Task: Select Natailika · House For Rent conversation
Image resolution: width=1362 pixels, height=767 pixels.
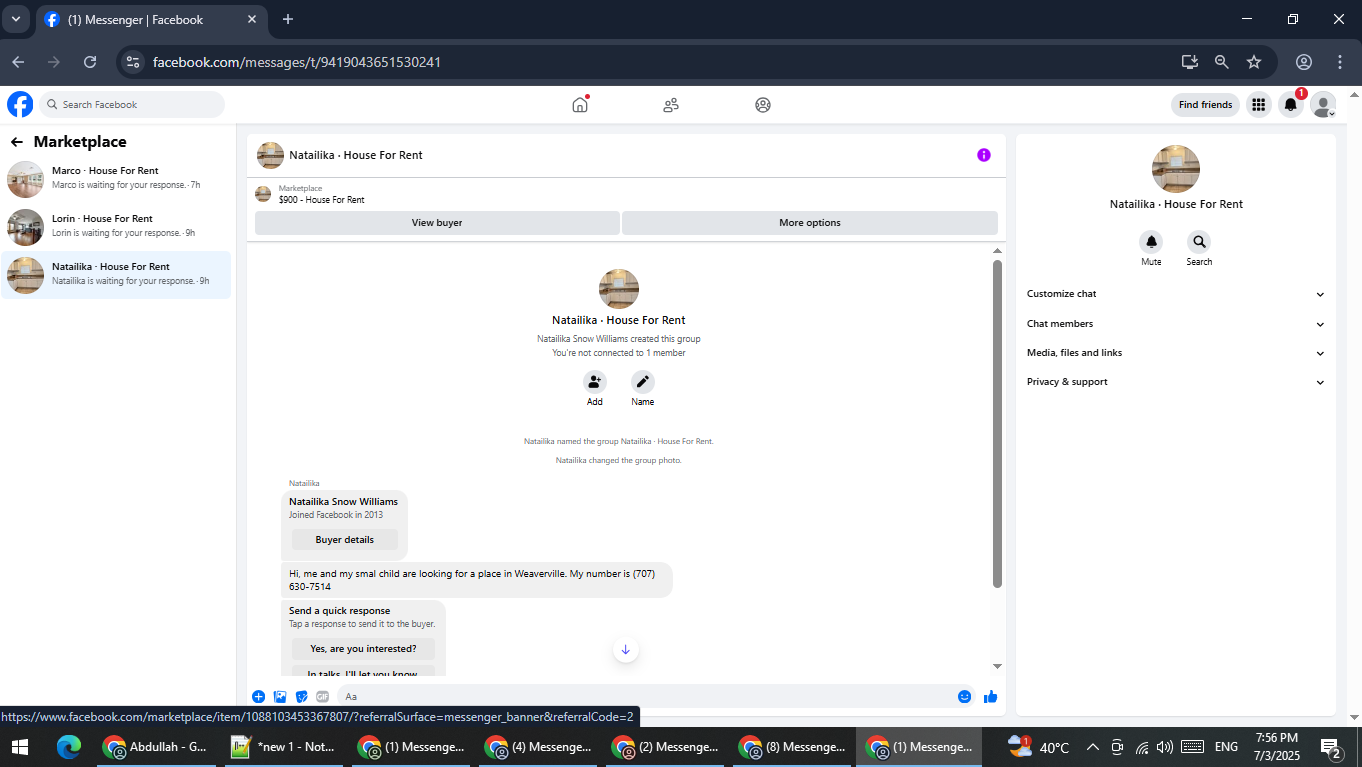Action: click(116, 274)
